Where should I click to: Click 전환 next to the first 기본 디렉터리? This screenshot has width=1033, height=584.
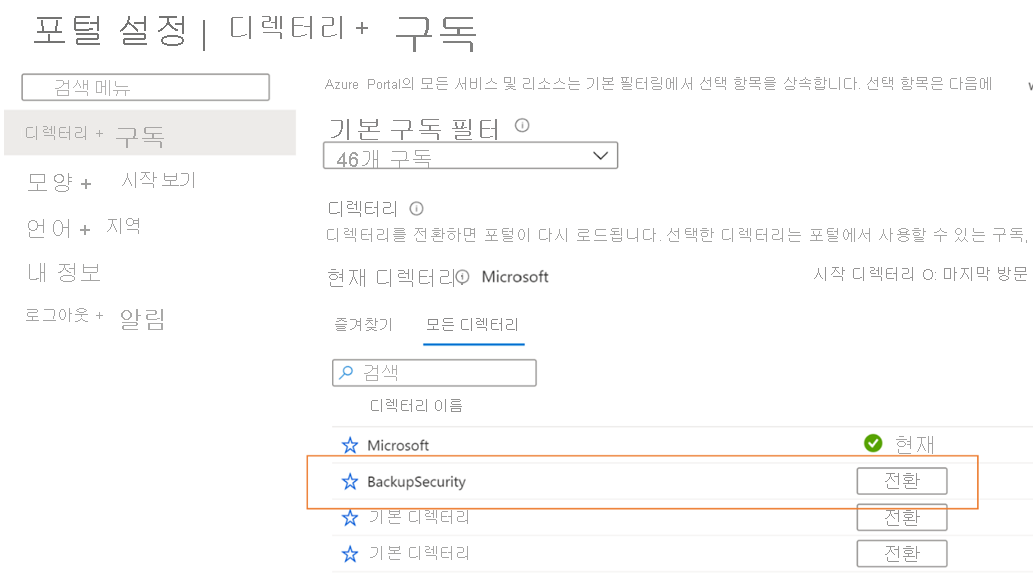coord(901,517)
